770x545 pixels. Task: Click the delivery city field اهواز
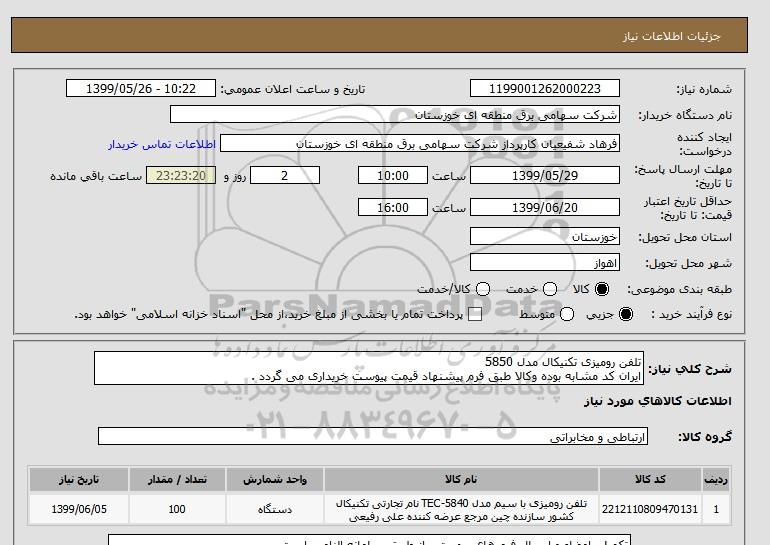[x=545, y=262]
